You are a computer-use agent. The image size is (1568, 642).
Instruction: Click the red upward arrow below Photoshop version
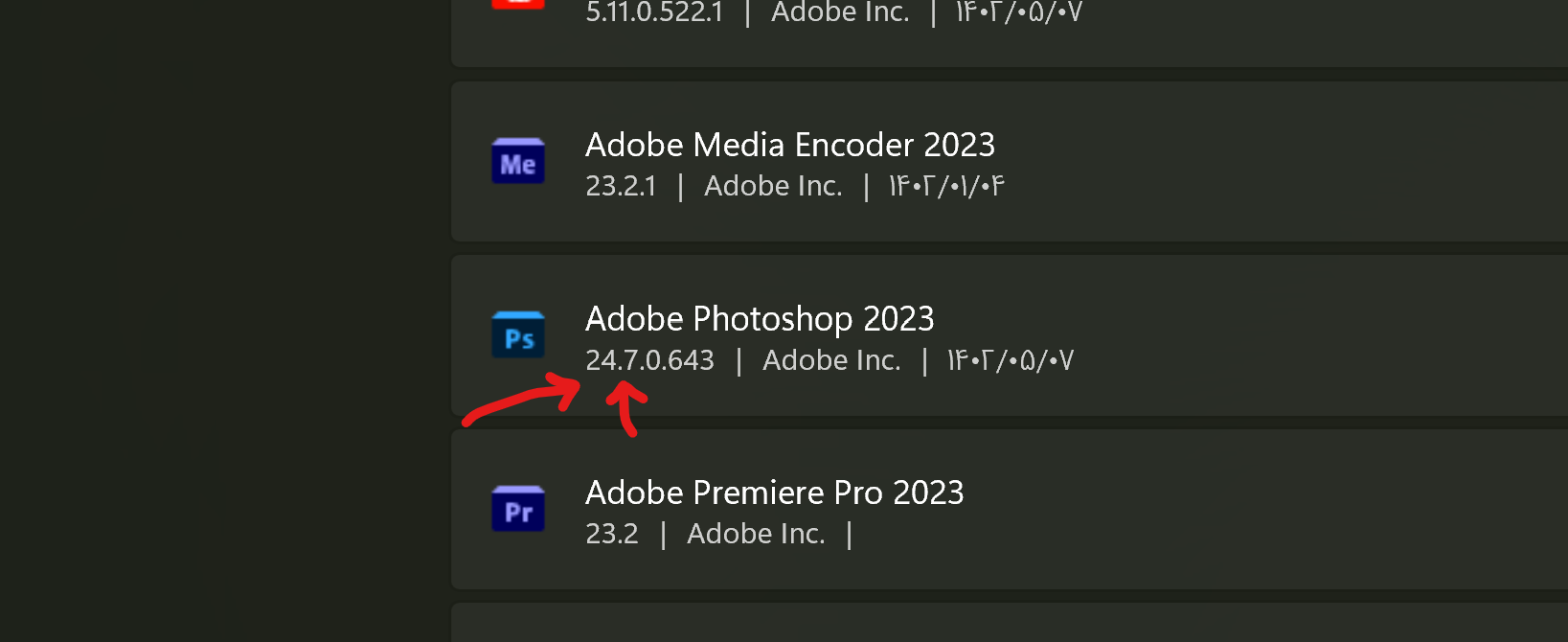(x=627, y=406)
